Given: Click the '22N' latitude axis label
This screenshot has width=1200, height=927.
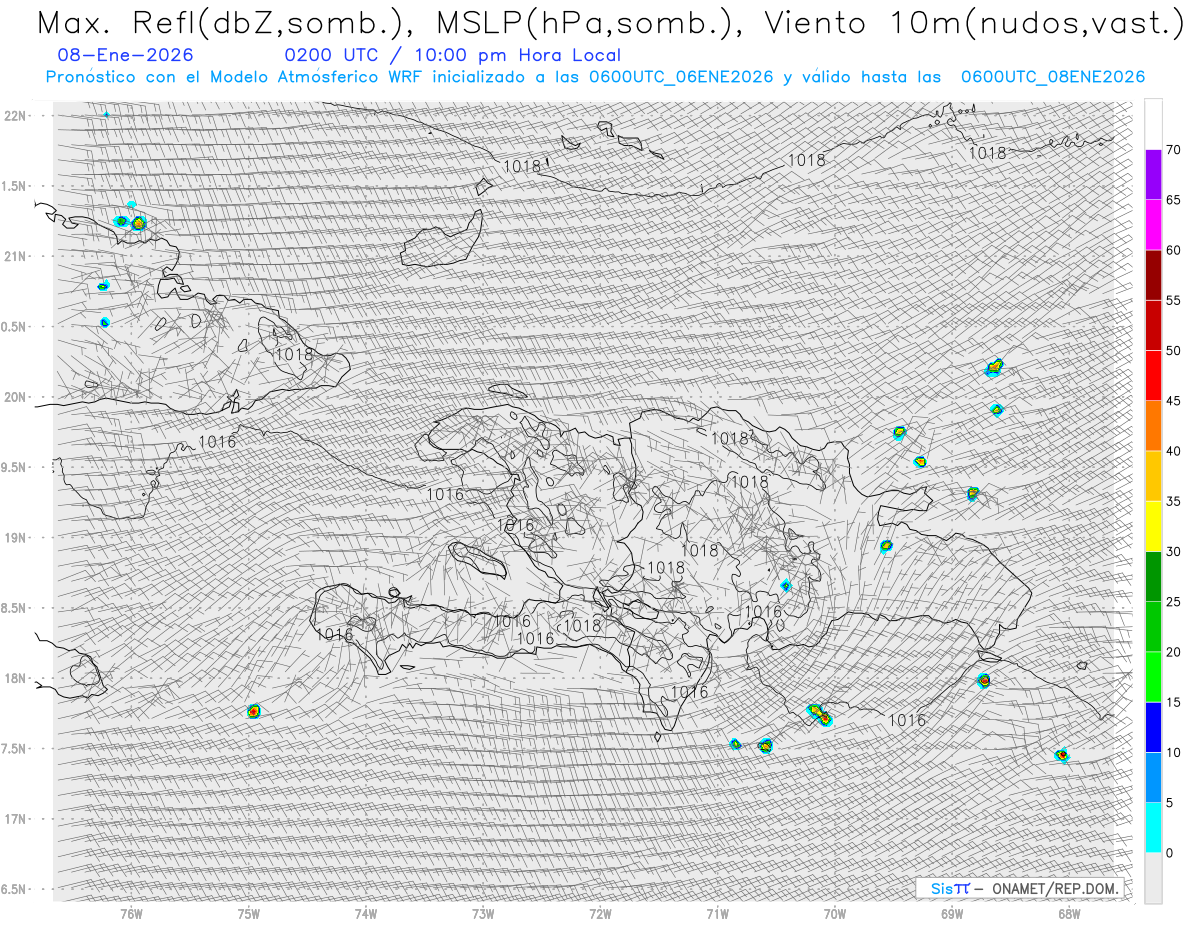Looking at the screenshot, I should click(x=14, y=115).
